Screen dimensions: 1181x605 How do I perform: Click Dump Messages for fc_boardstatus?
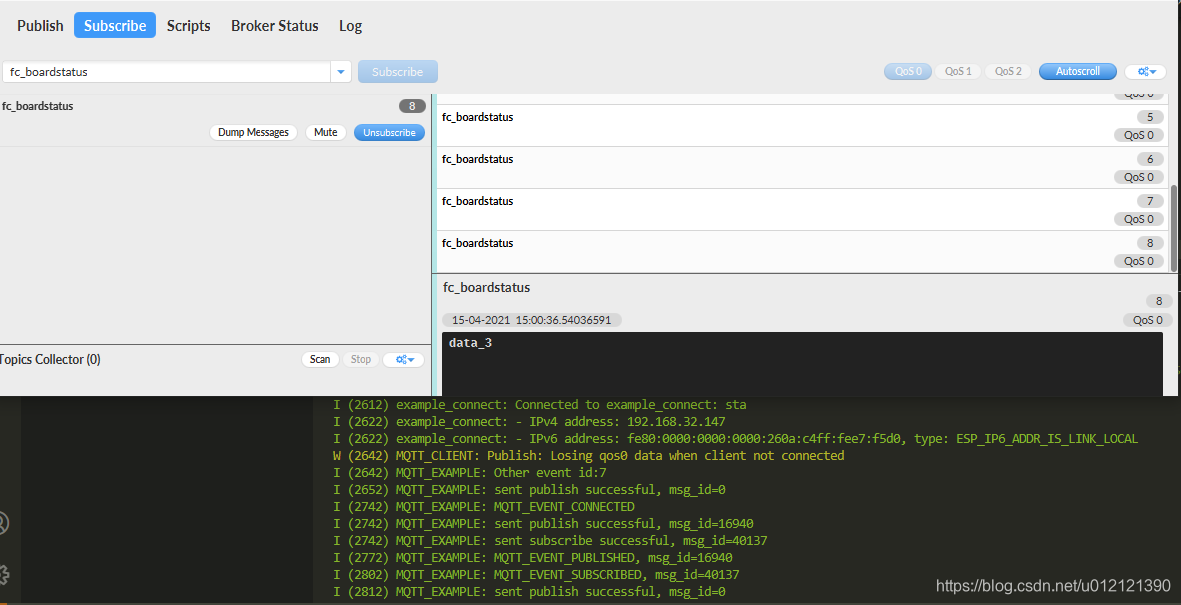point(253,133)
